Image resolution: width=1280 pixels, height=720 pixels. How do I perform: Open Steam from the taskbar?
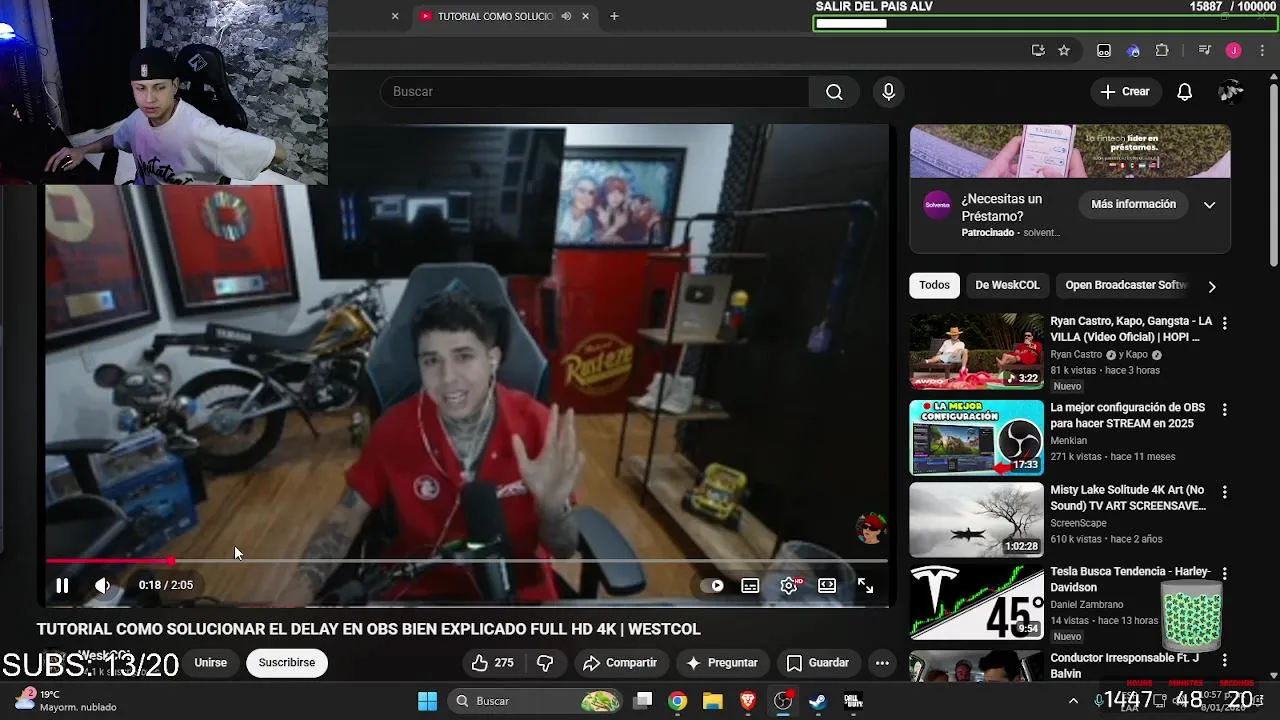818,701
